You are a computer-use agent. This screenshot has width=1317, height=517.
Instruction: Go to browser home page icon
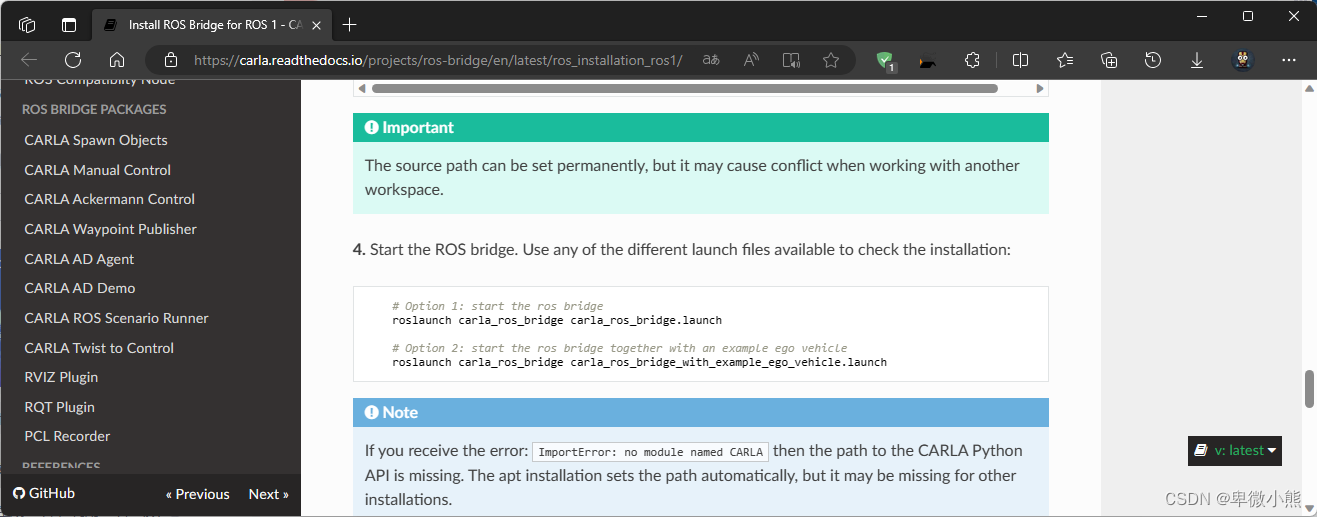(x=117, y=60)
